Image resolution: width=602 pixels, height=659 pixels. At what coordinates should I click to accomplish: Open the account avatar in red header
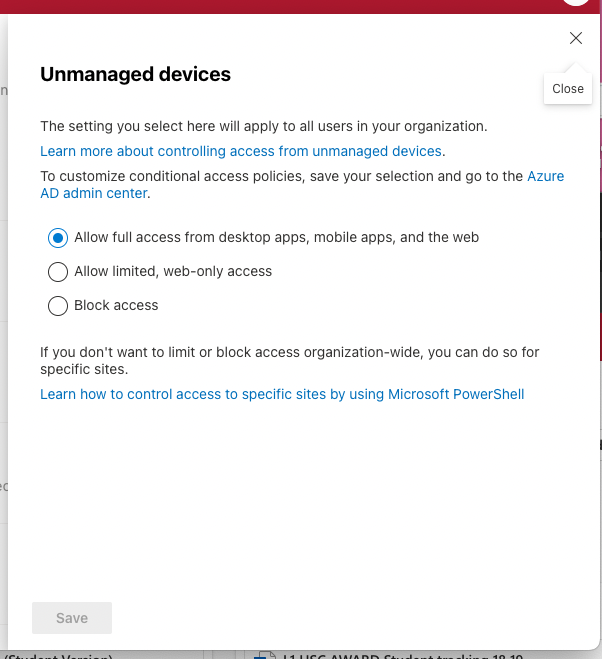[x=575, y=3]
